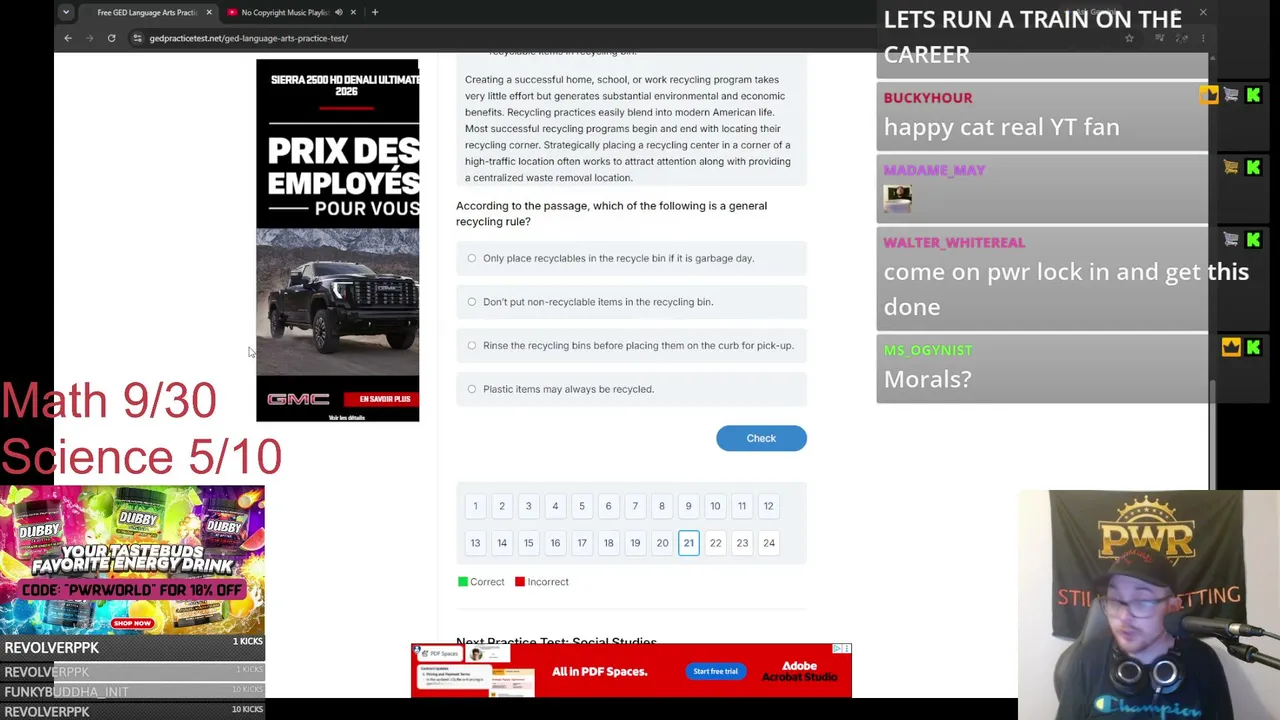Jump to question 16
The width and height of the screenshot is (1280, 720).
[555, 543]
